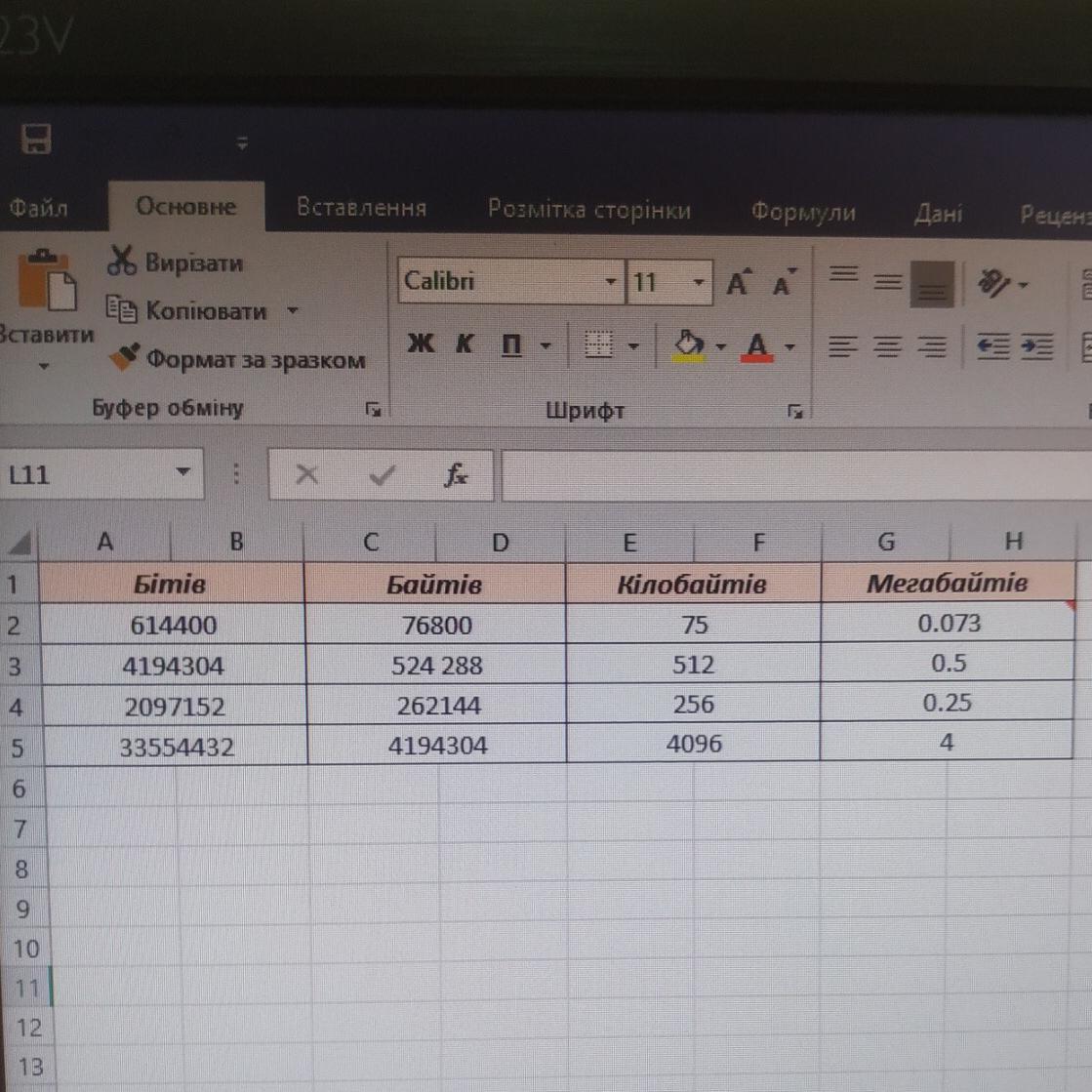Open the Calibri font name dropdown
The image size is (1092, 1092).
(x=610, y=283)
